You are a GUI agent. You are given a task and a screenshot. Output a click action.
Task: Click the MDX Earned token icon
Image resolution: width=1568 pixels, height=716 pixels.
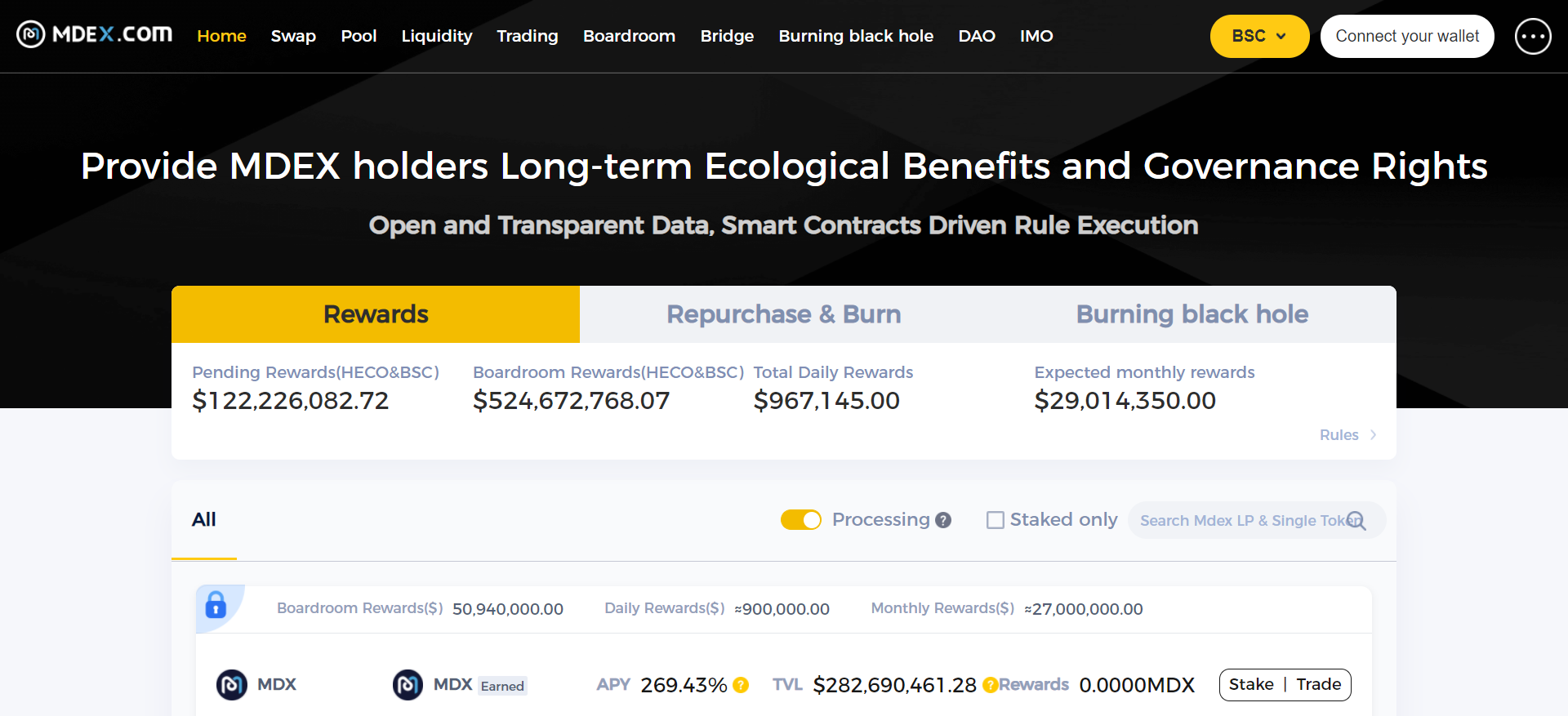click(x=408, y=685)
